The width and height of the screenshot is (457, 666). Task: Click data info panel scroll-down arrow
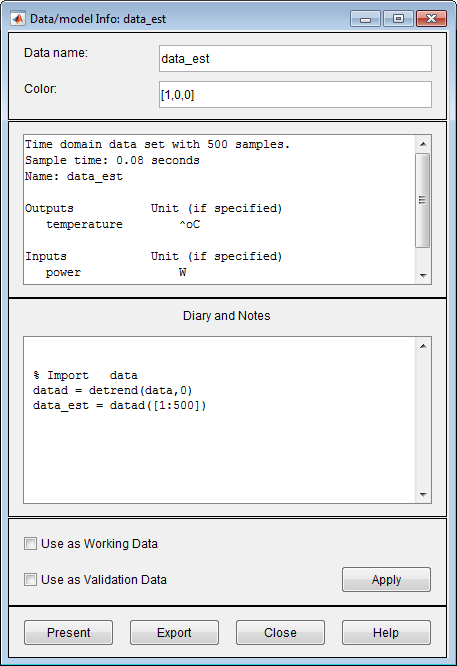423,276
